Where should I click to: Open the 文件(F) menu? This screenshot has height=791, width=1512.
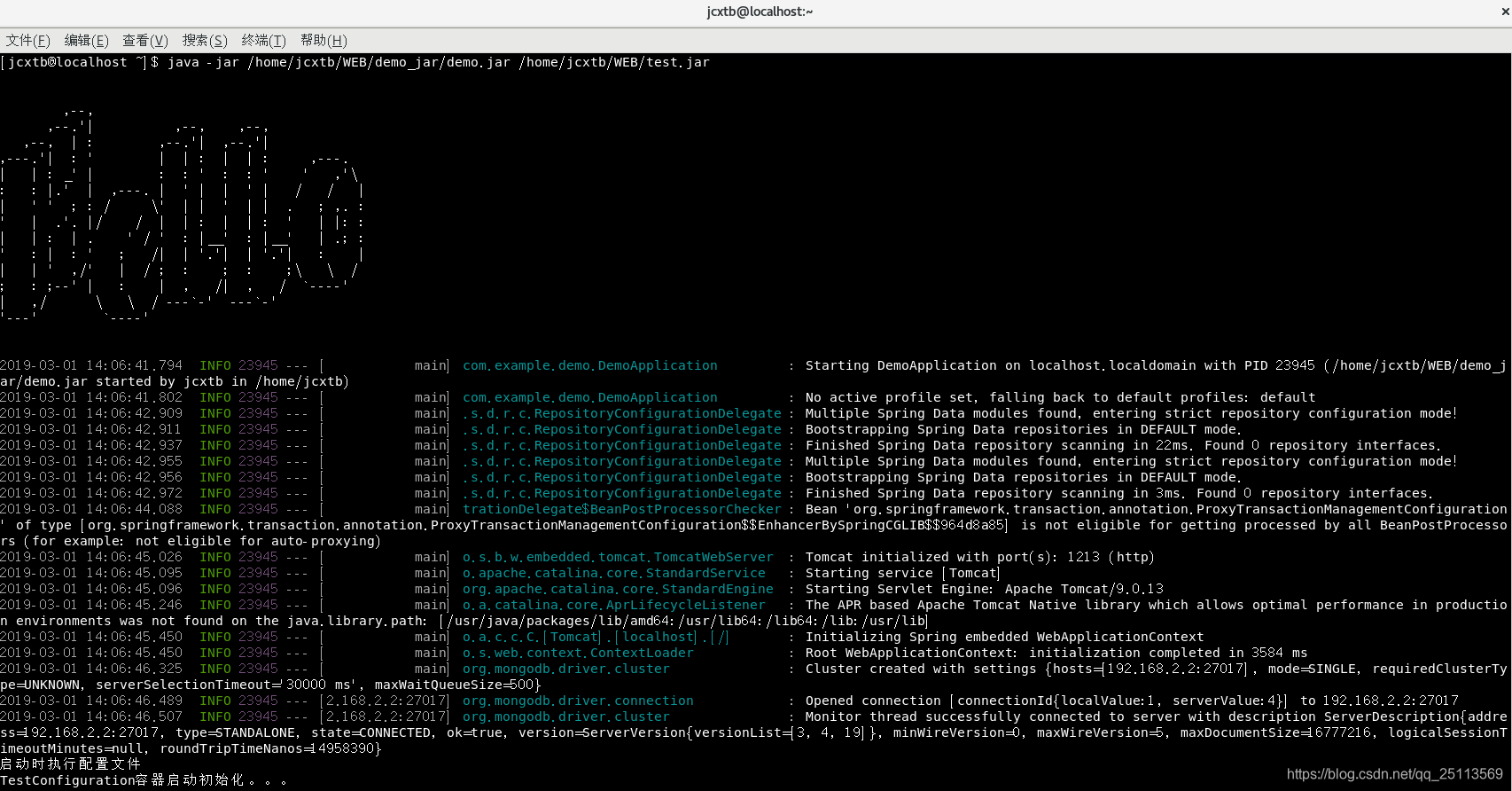click(27, 41)
